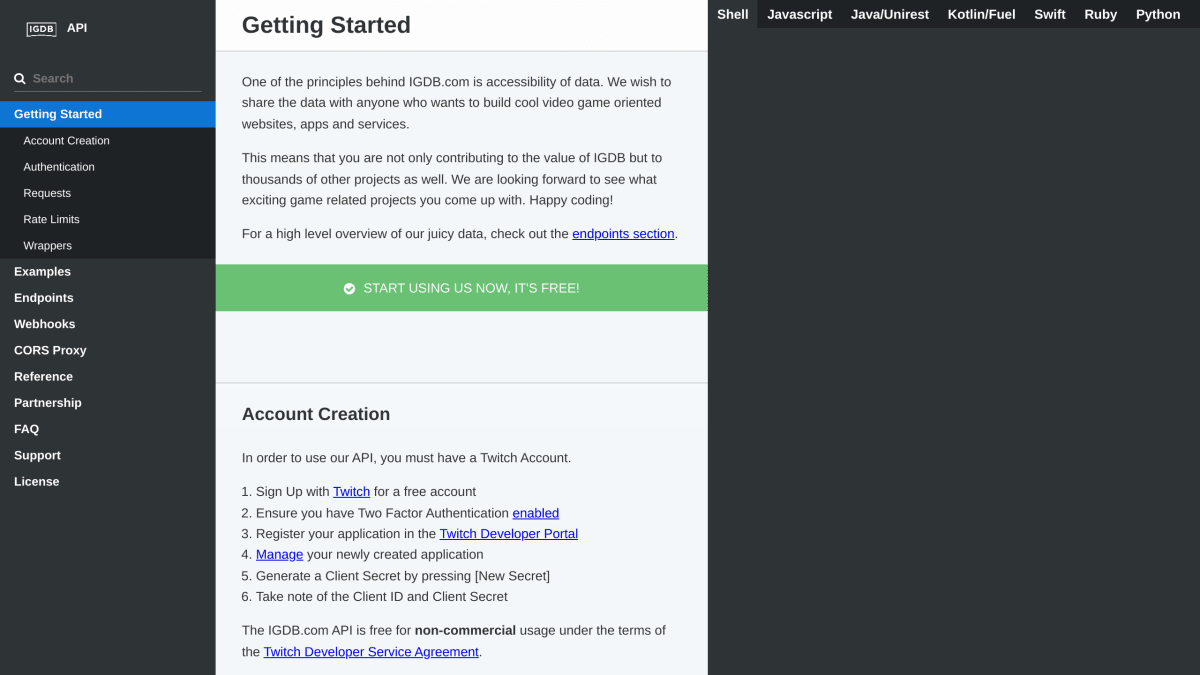Expand the CORS Proxy section
Image resolution: width=1200 pixels, height=675 pixels.
tap(107, 350)
